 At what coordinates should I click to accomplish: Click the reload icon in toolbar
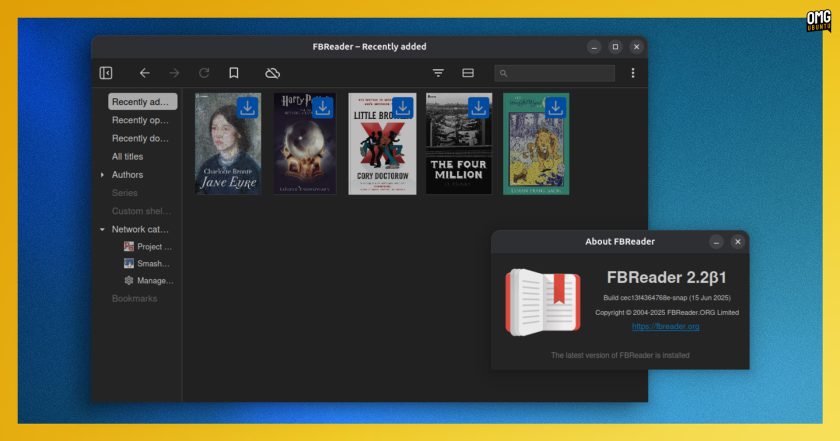click(204, 73)
